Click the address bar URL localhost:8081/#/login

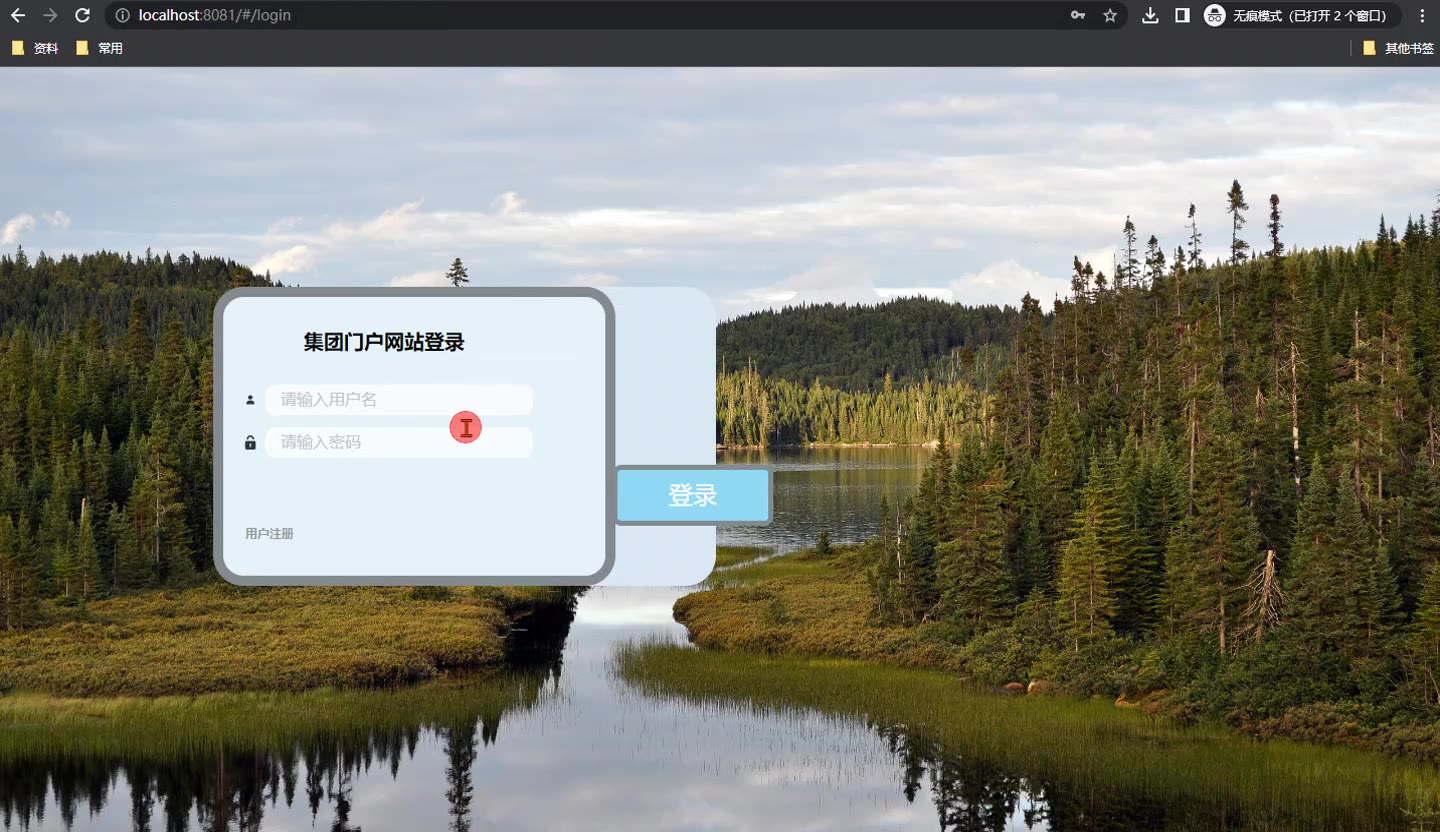pos(215,15)
